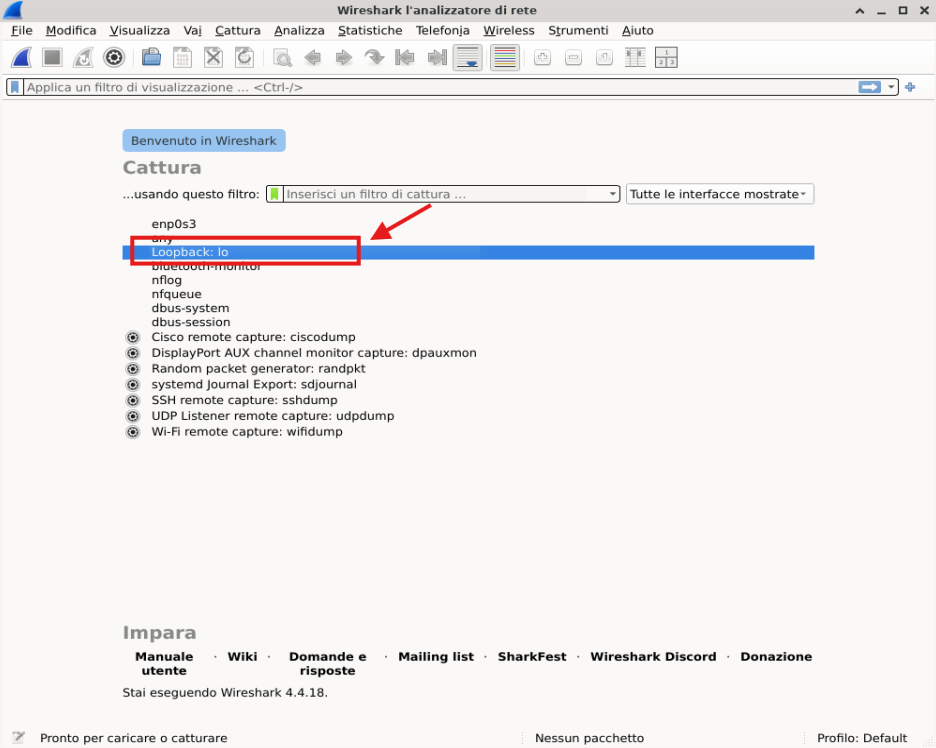Screen dimensions: 936x748
Task: Open the File menu
Action: tap(22, 30)
